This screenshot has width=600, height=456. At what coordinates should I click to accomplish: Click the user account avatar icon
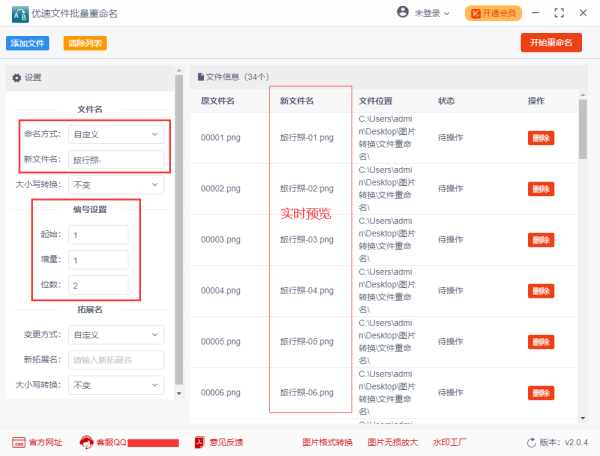click(x=402, y=13)
